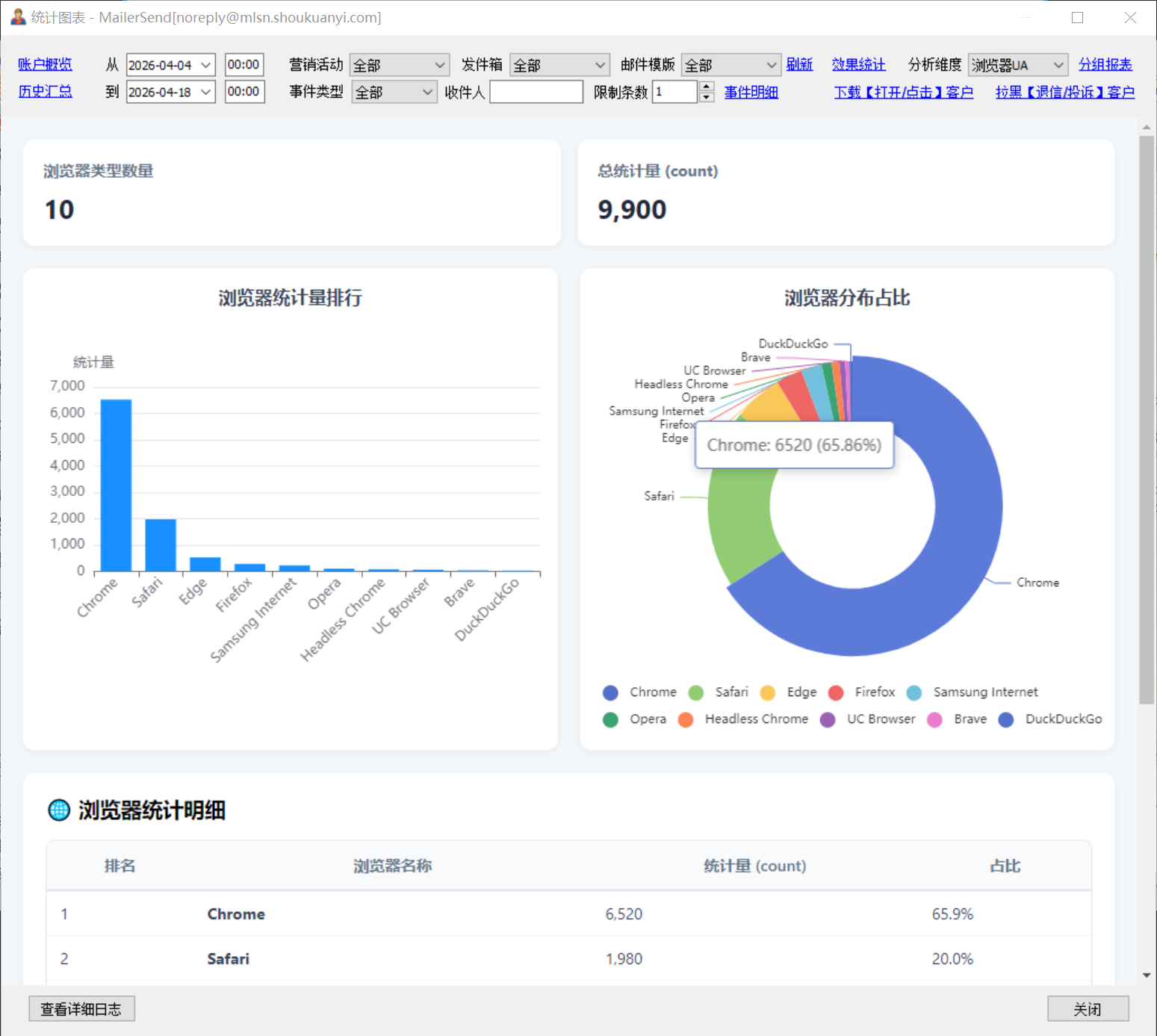This screenshot has height=1036, width=1157.
Task: Click the app icon in title bar
Action: click(18, 16)
